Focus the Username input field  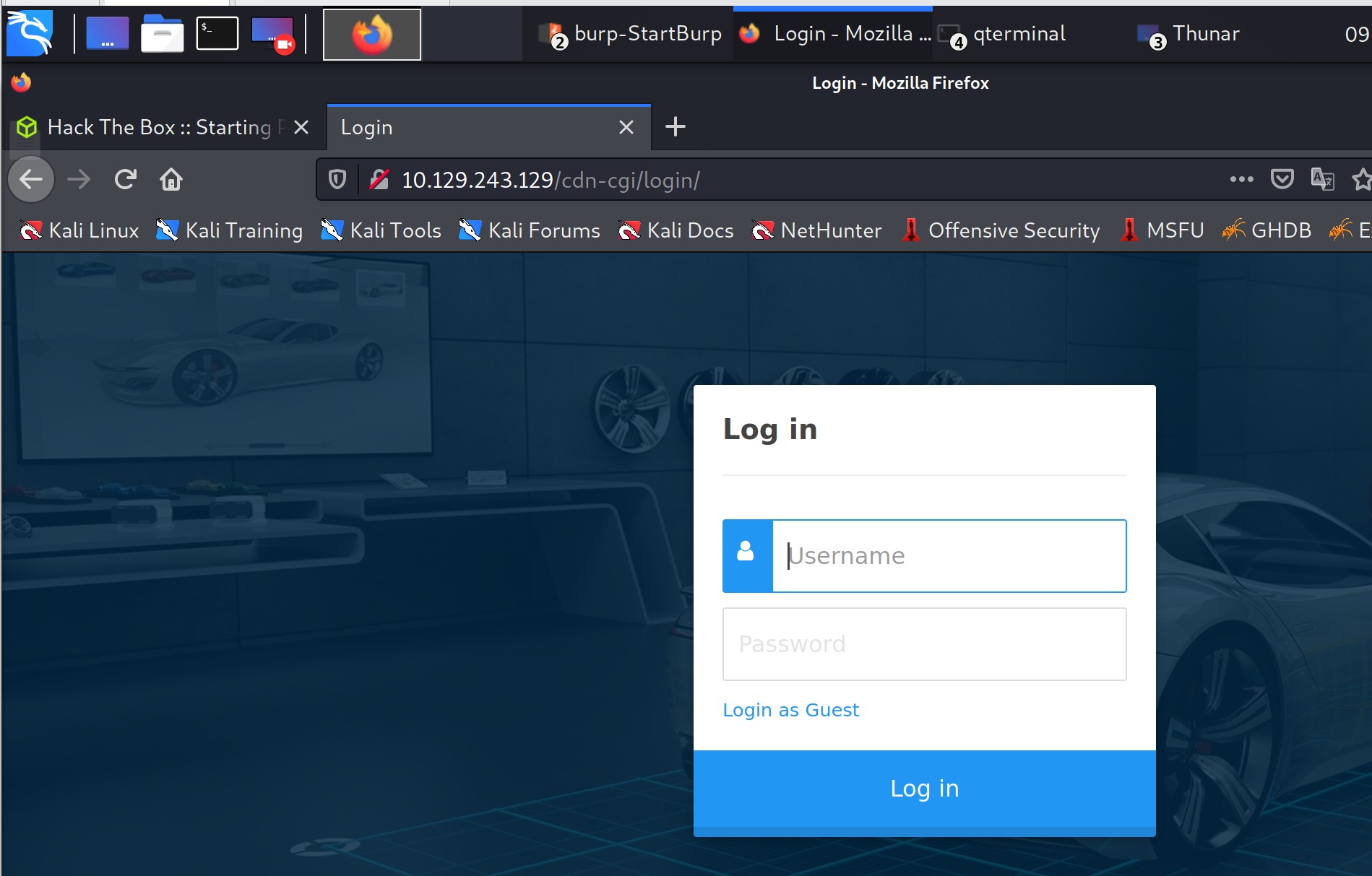click(x=949, y=556)
